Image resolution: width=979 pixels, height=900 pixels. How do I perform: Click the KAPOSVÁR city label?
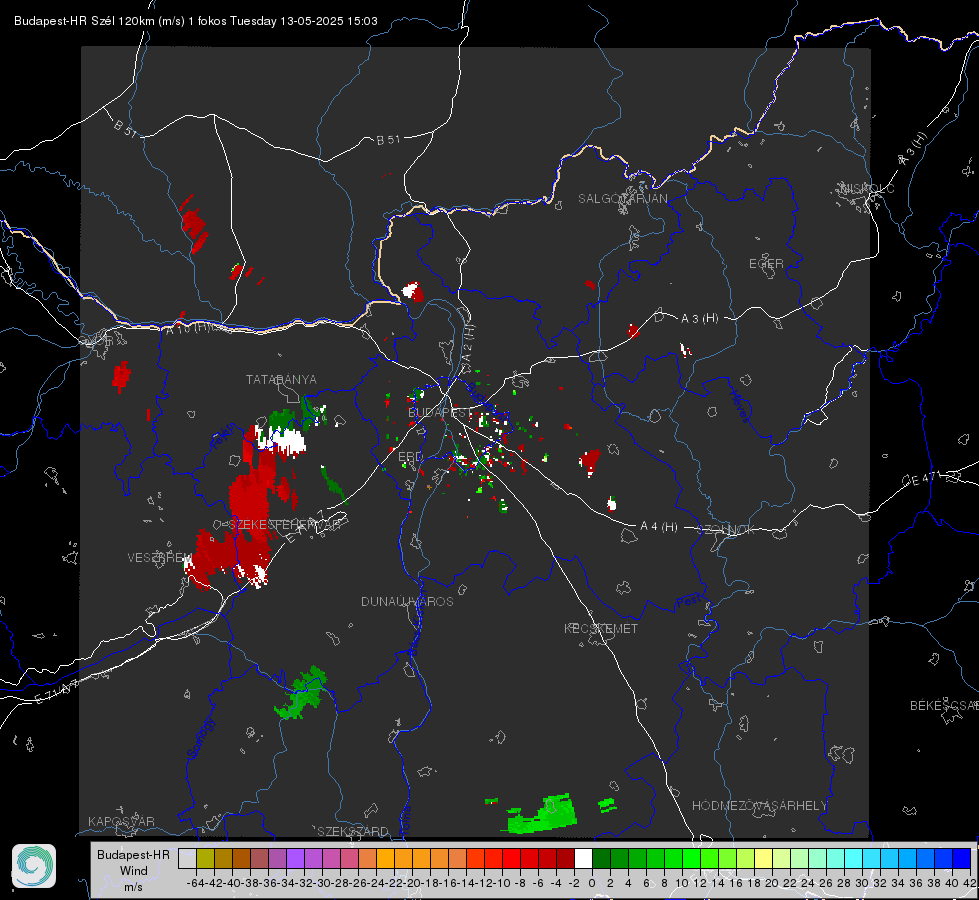(121, 821)
